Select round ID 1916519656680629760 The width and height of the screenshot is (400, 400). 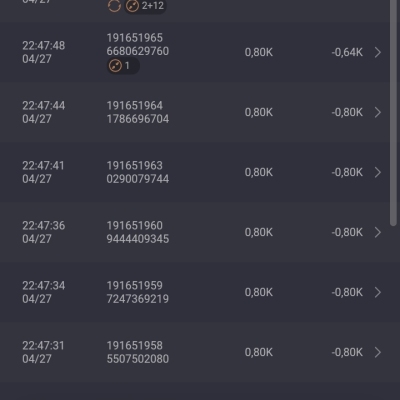[x=138, y=44]
